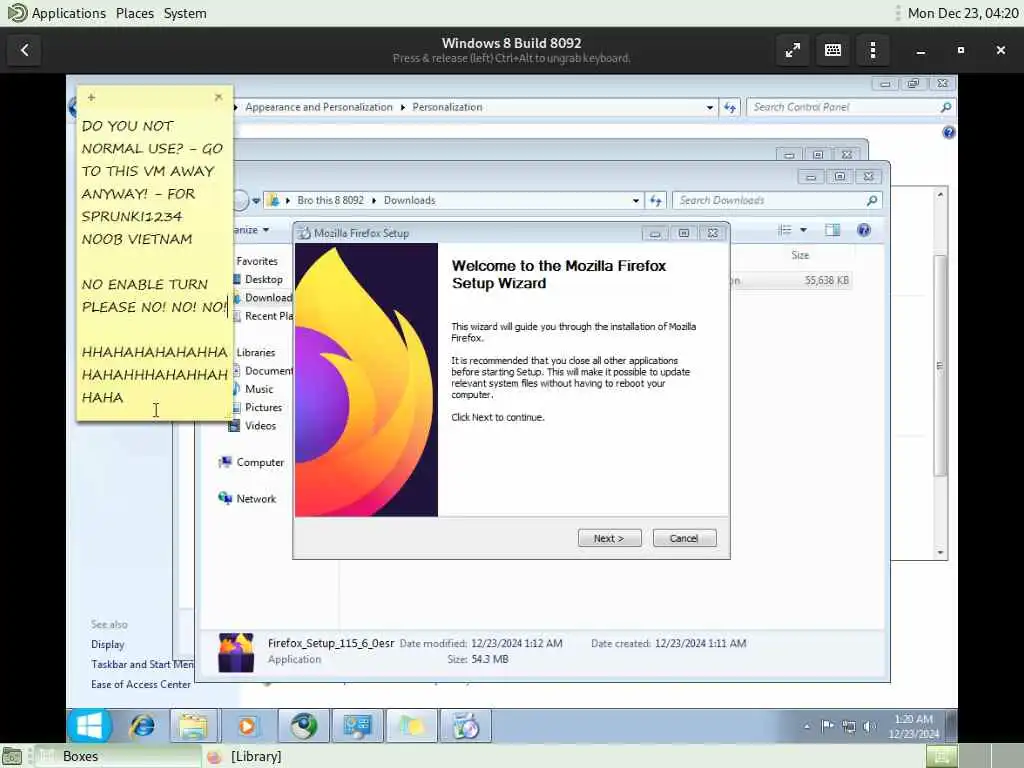This screenshot has height=768, width=1024.
Task: Open the Organize menu dropdown
Action: [x=251, y=230]
